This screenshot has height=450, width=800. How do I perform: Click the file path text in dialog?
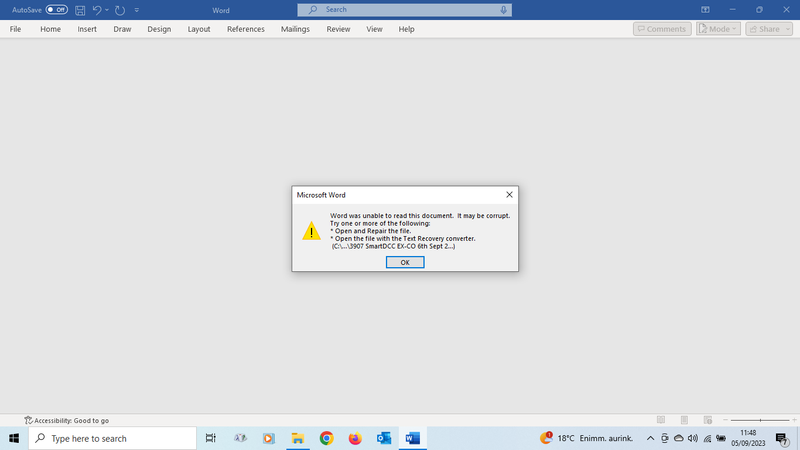[393, 246]
